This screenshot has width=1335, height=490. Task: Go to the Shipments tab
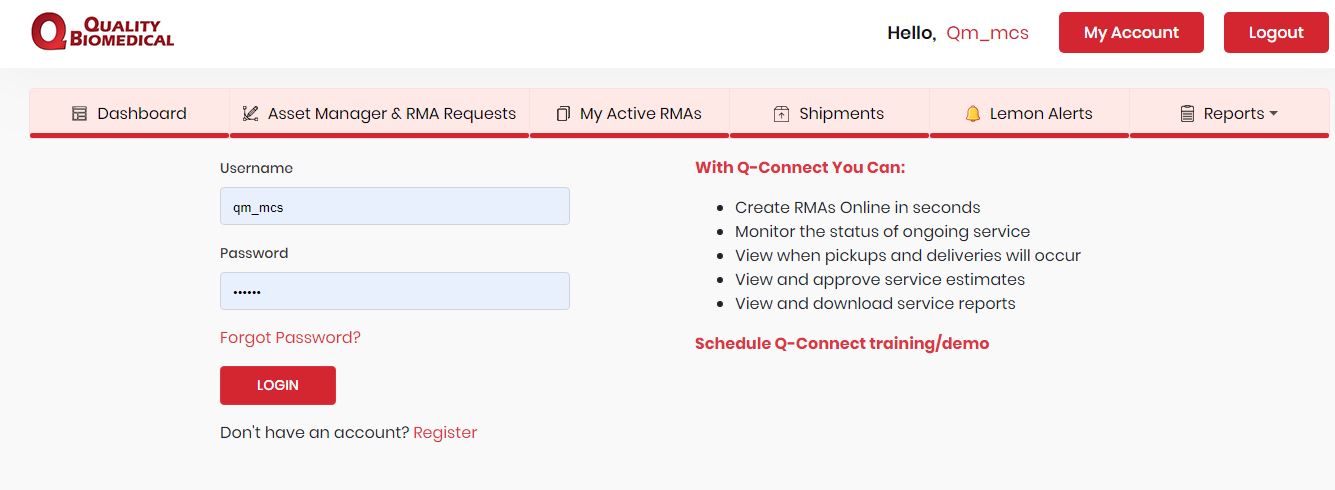click(830, 113)
